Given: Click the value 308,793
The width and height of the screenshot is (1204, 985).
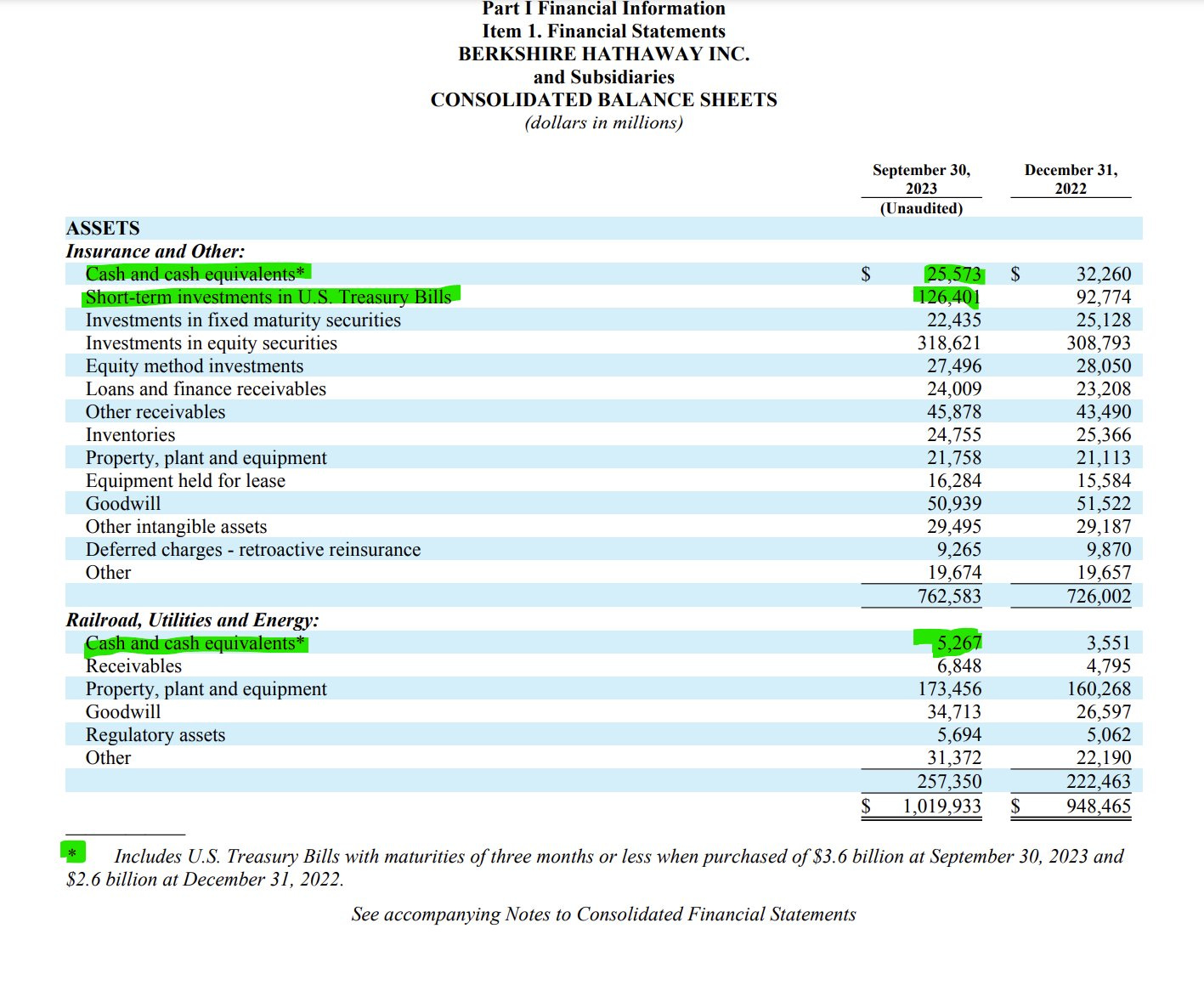Looking at the screenshot, I should 1099,342.
